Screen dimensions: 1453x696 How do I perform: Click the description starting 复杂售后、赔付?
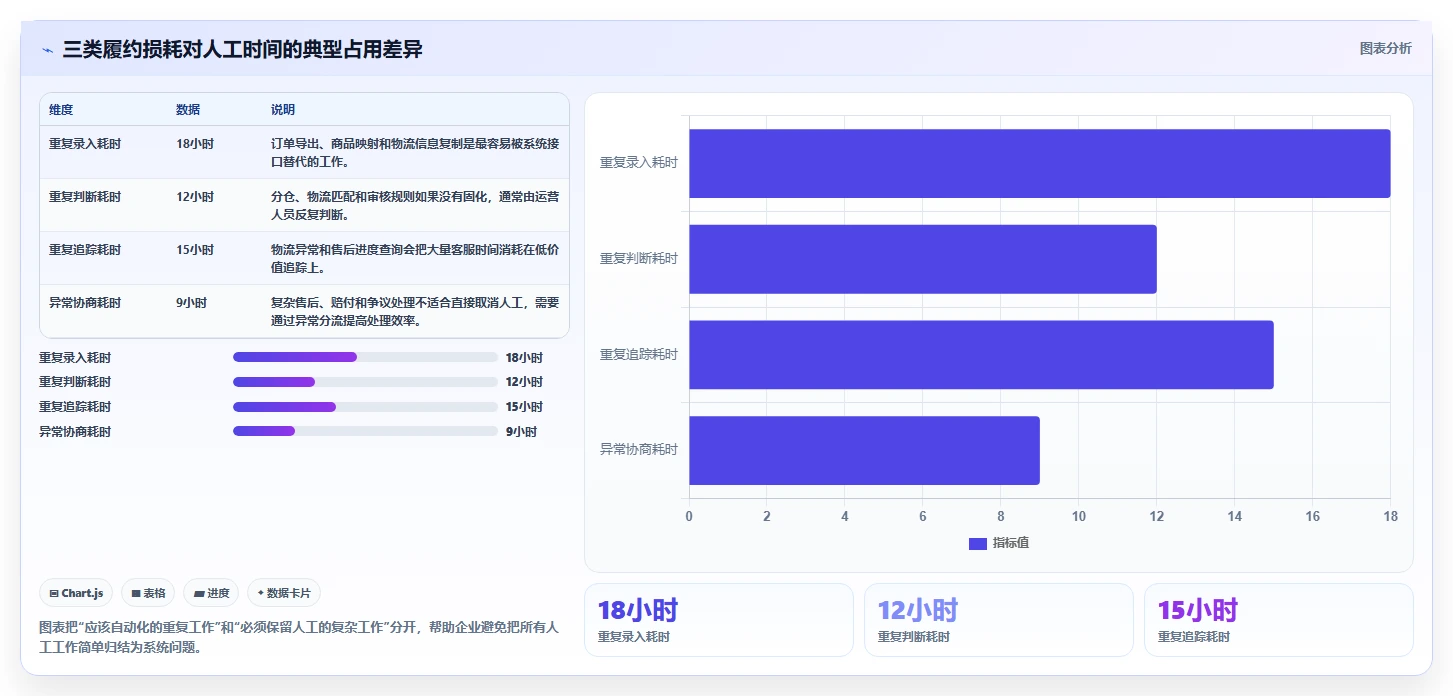pos(415,312)
